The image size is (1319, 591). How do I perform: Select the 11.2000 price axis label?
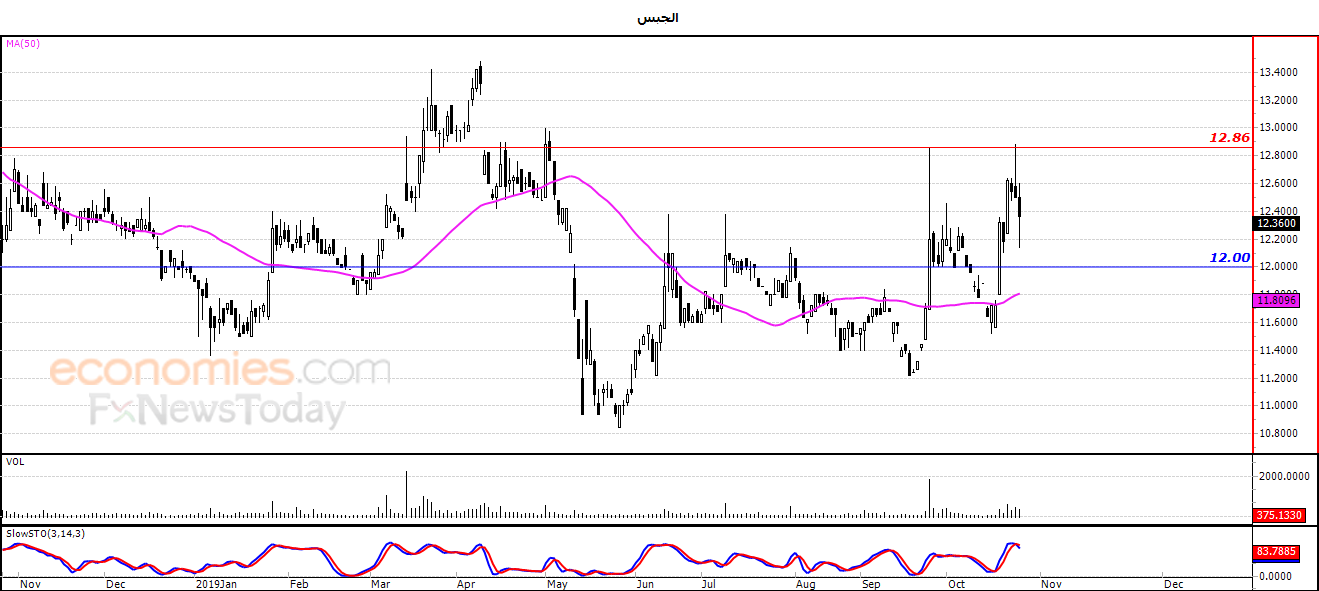[x=1278, y=378]
